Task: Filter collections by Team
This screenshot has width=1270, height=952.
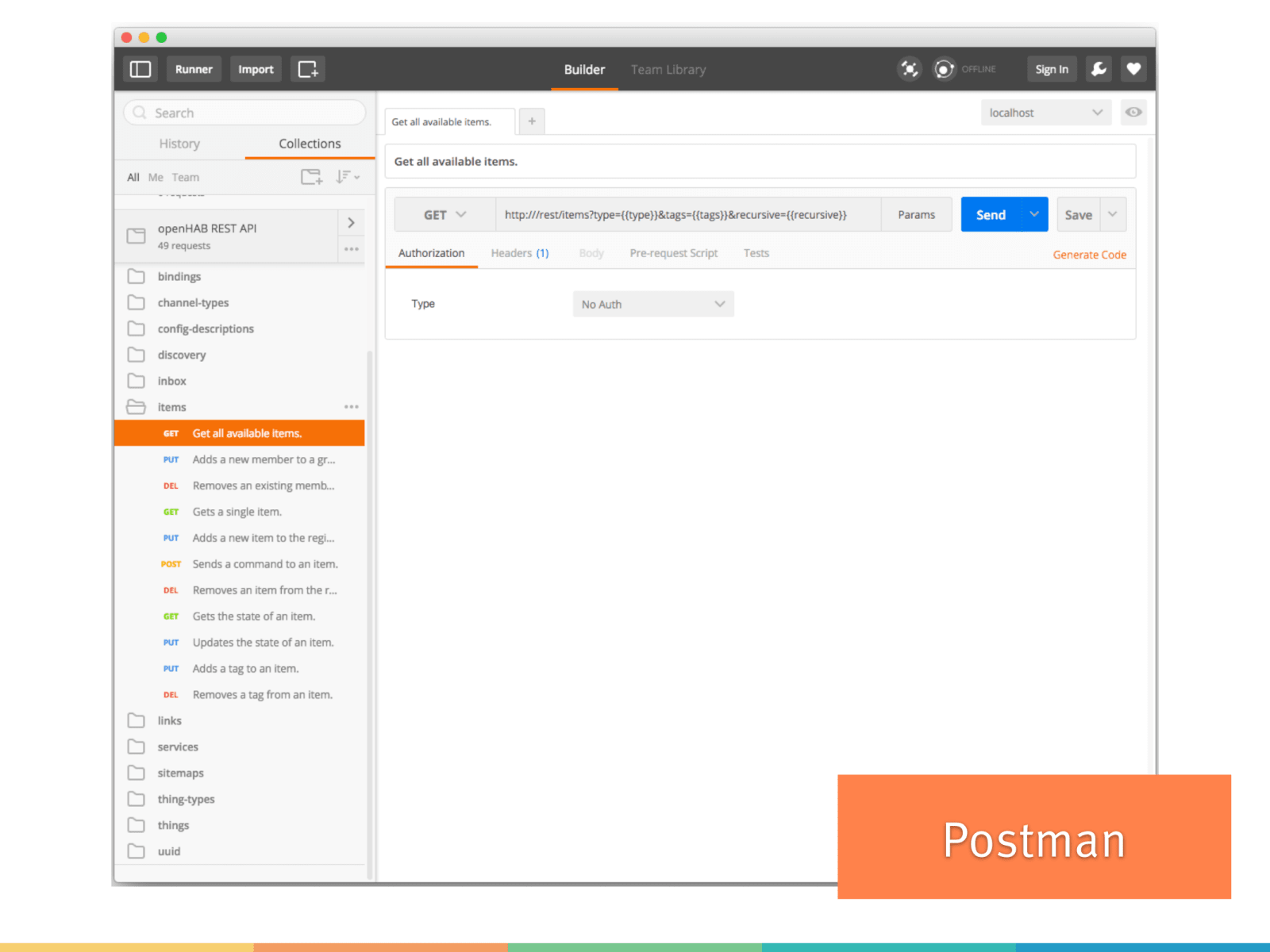Action: [185, 177]
